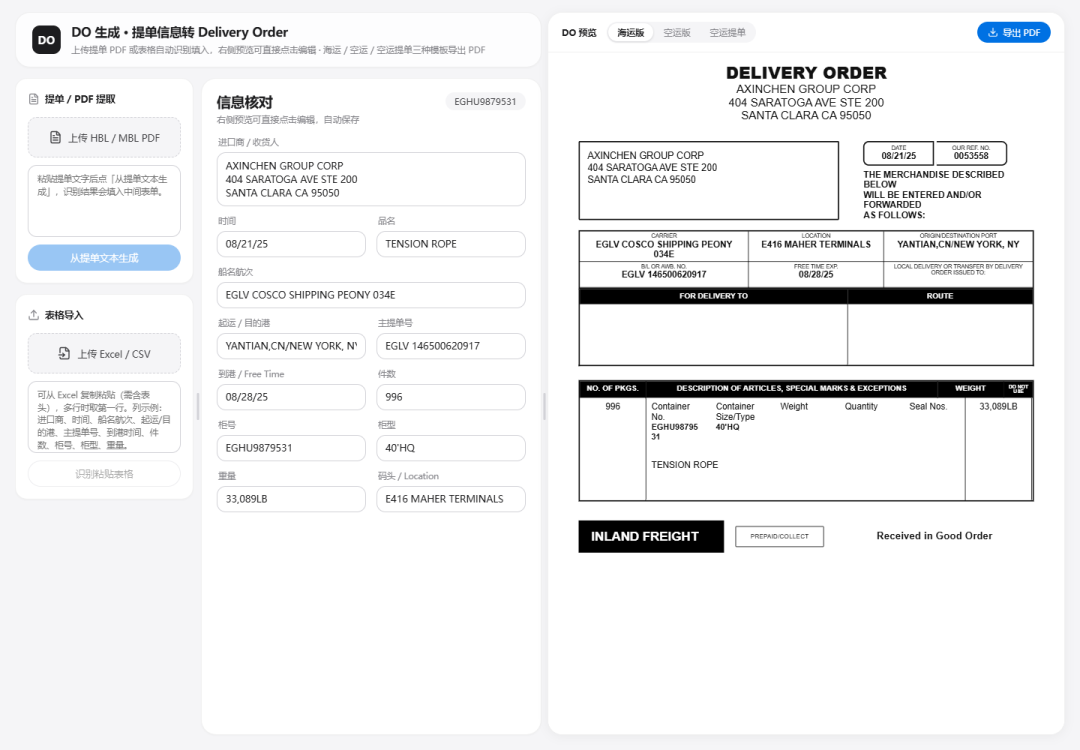Screen dimensions: 1080x750
Task: Click the empty ROUTE box in preview
Action: pos(940,334)
